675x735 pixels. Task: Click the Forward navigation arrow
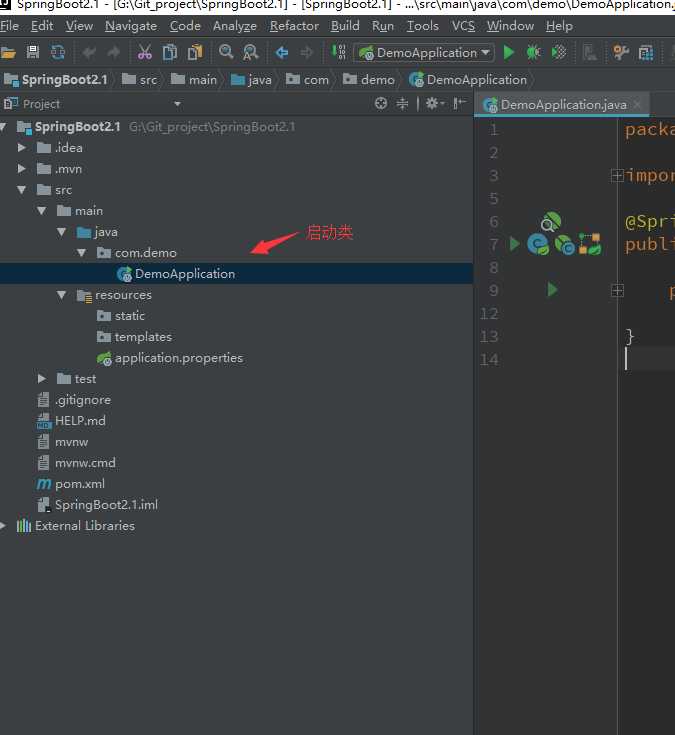[x=307, y=52]
